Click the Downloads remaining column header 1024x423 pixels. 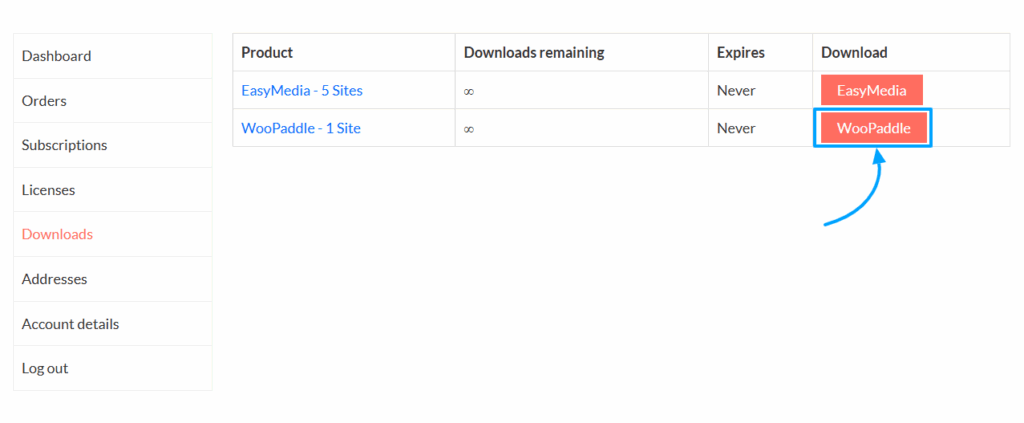[x=533, y=52]
